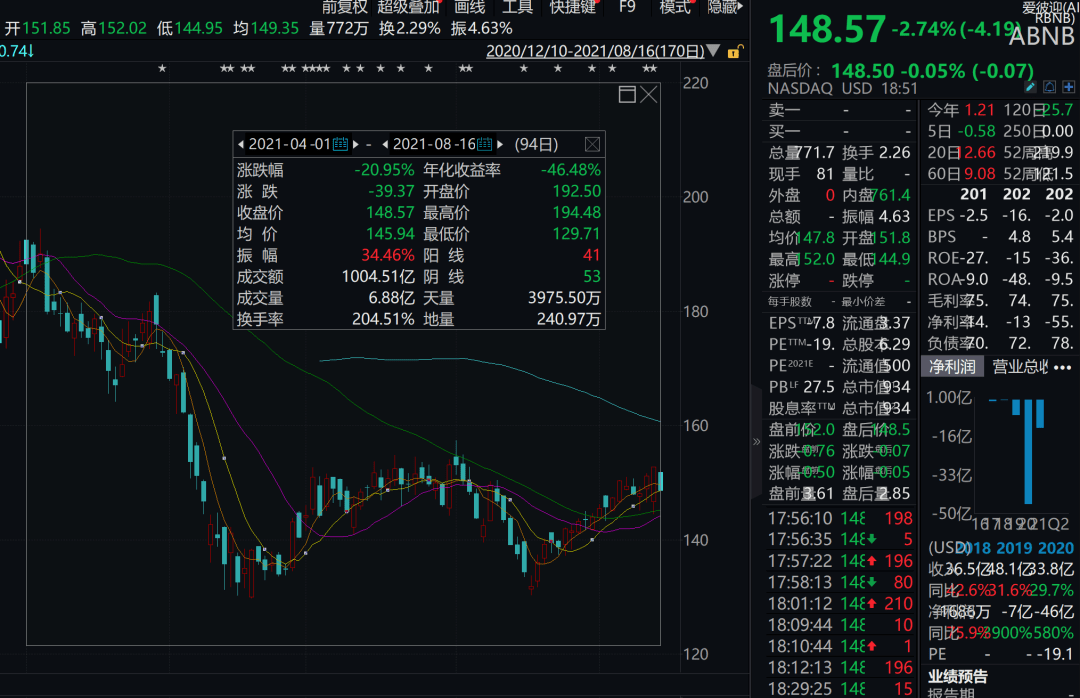Close the interval statistics popup
The image size is (1080, 698).
point(592,144)
